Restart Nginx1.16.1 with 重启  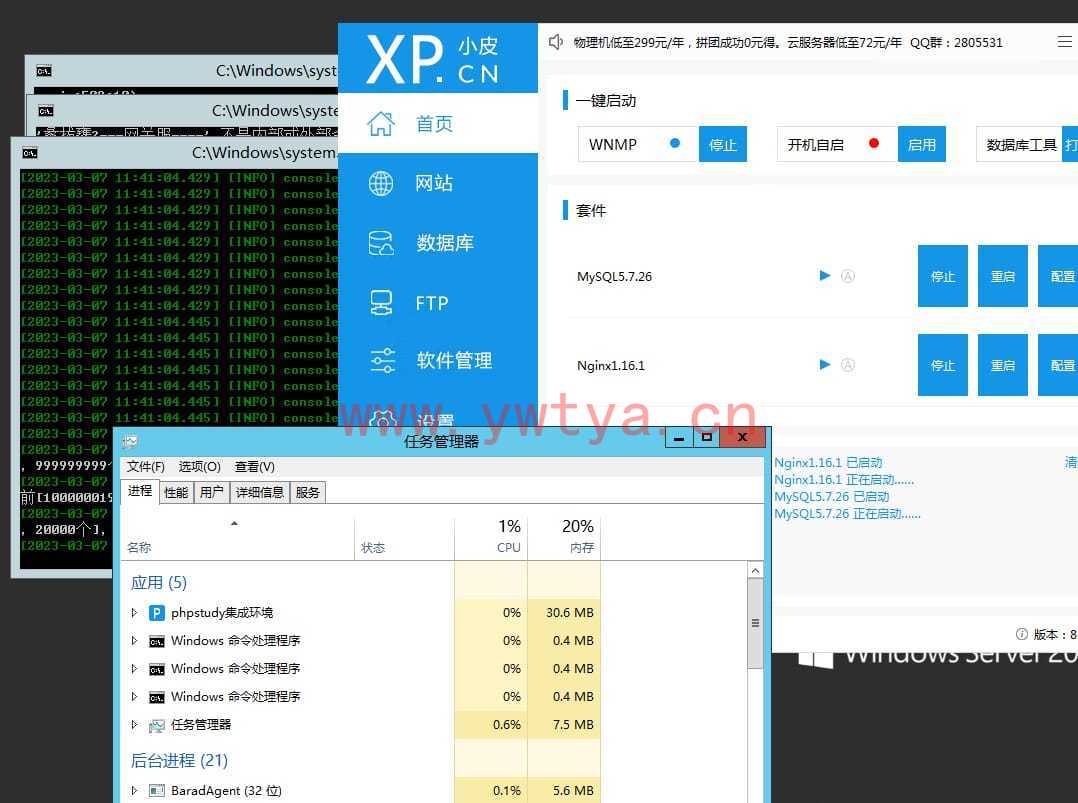coord(1002,365)
